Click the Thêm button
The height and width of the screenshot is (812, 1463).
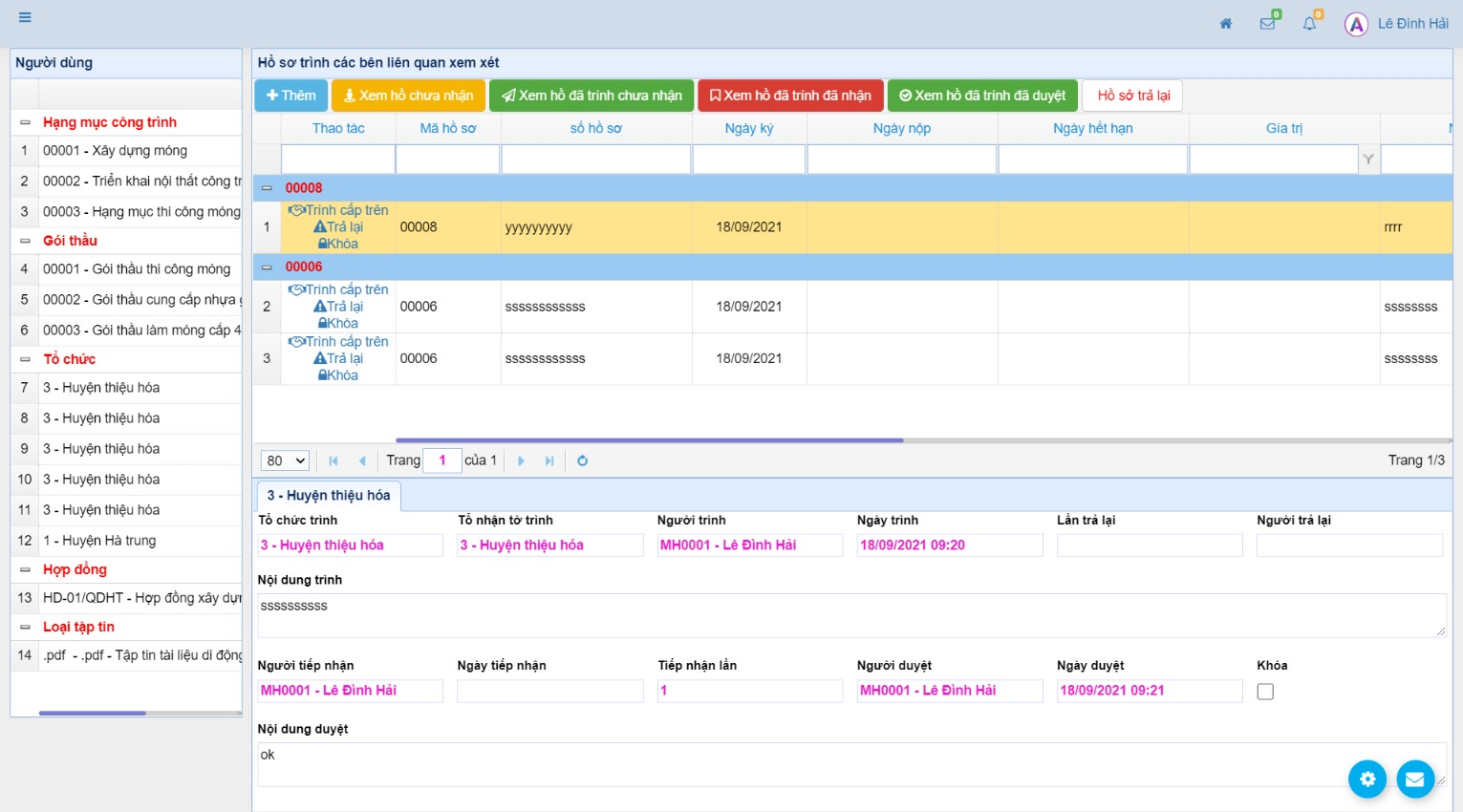point(290,96)
